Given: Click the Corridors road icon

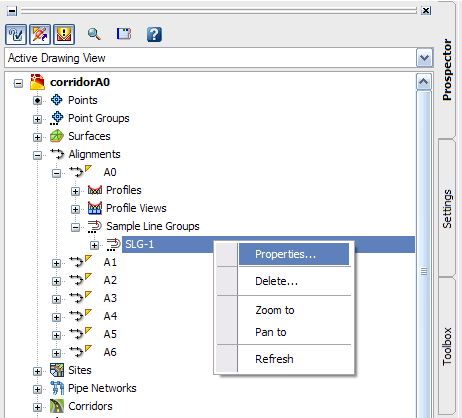Looking at the screenshot, I should (x=57, y=406).
